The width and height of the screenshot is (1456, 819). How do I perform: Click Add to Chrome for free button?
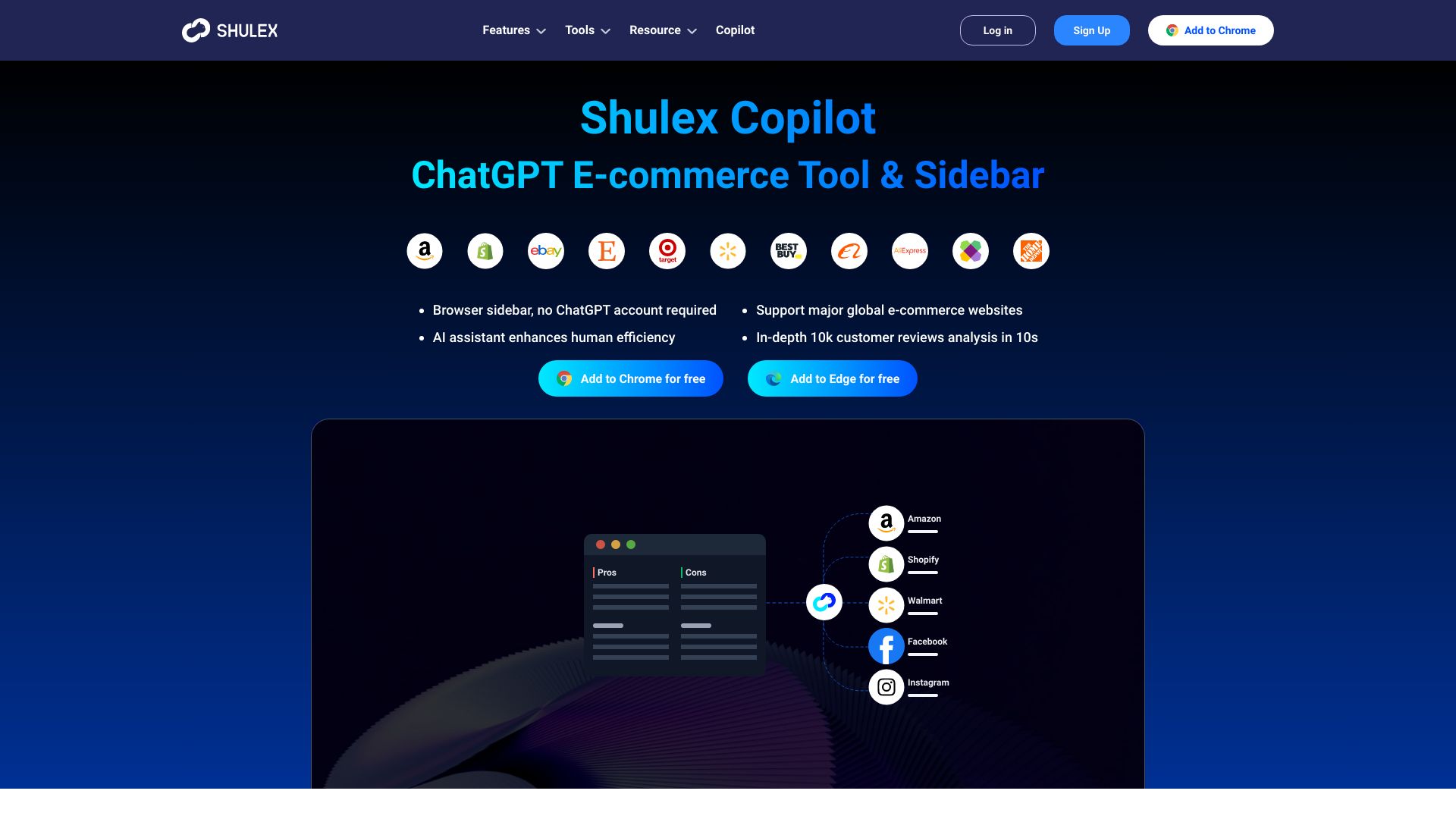(x=631, y=378)
